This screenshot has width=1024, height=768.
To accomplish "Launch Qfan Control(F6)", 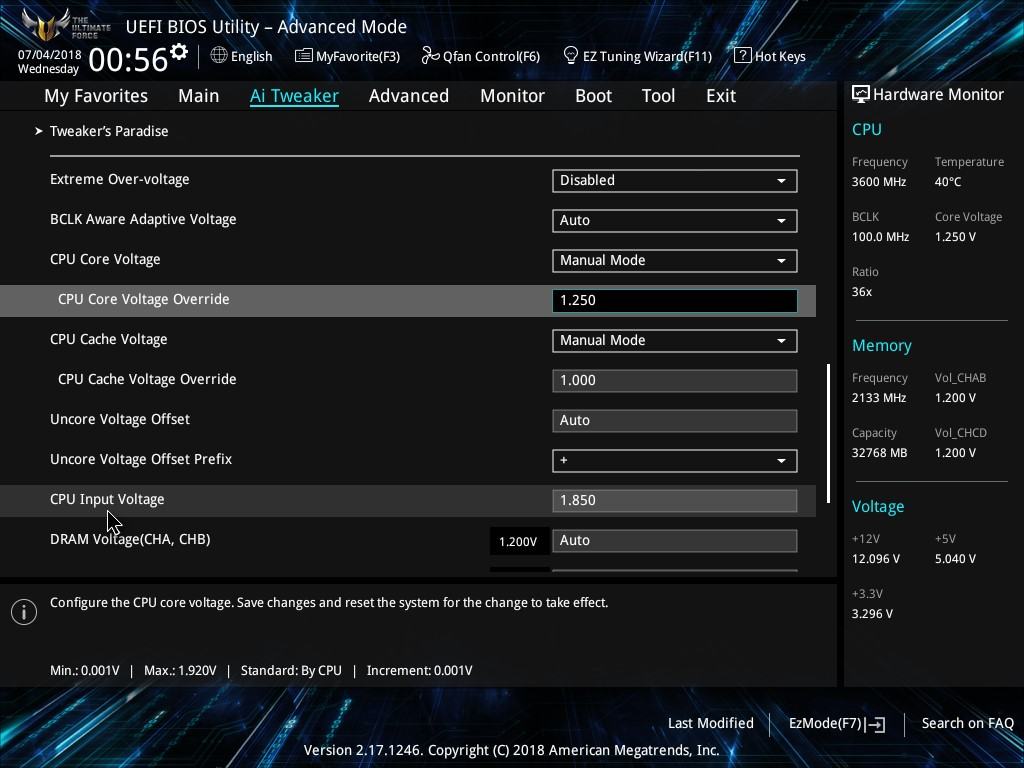I will pyautogui.click(x=481, y=56).
